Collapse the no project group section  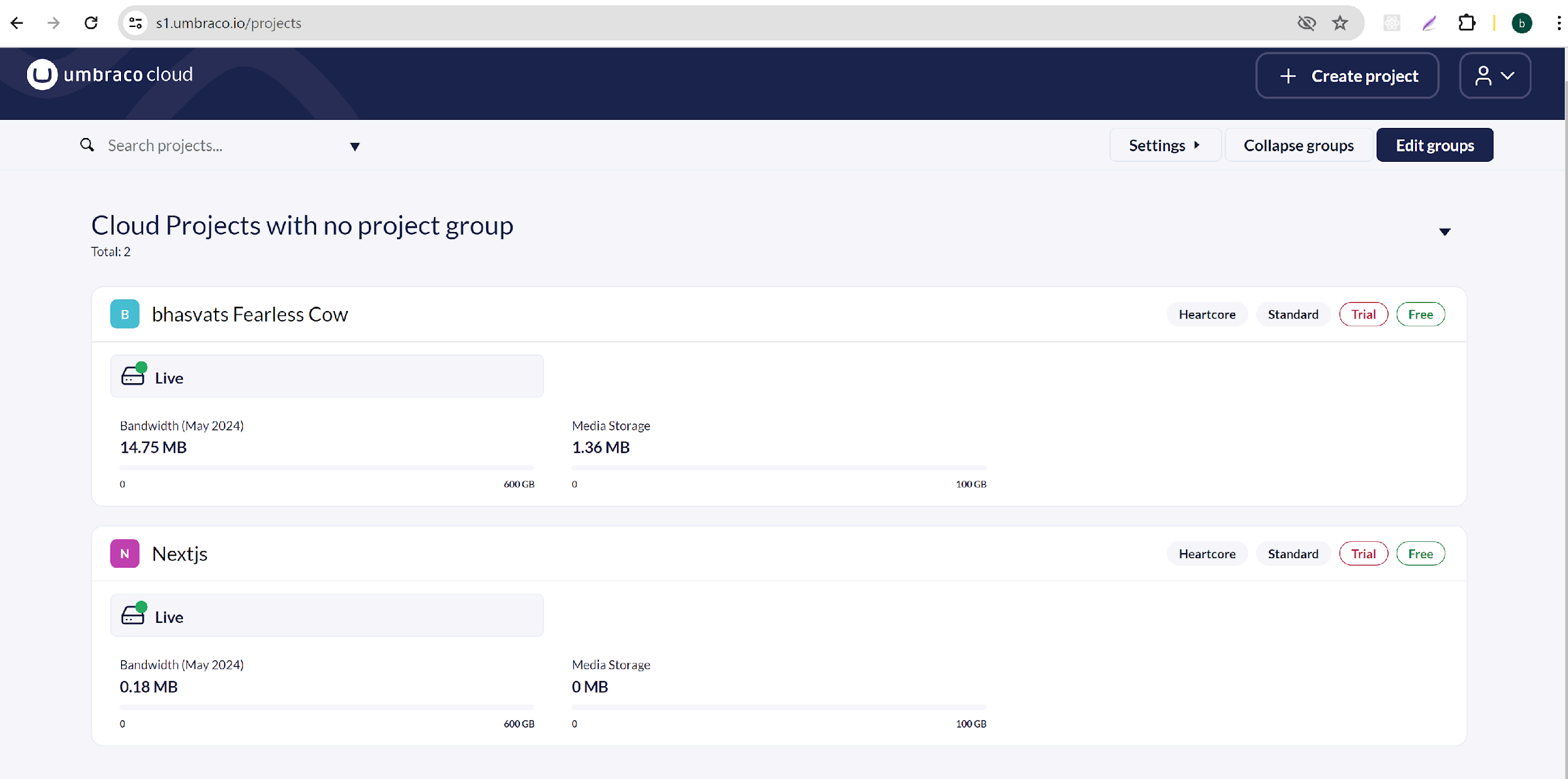tap(1444, 232)
